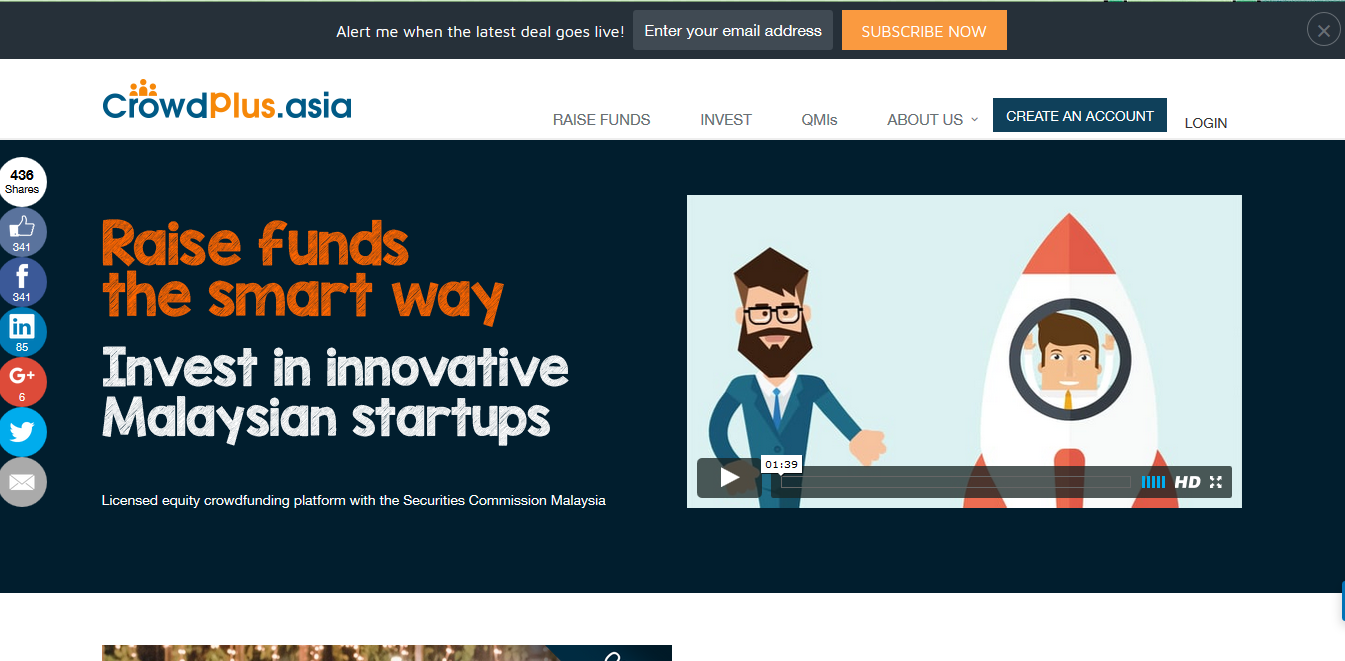
Task: Dismiss the alert subscription banner
Action: [x=1323, y=30]
